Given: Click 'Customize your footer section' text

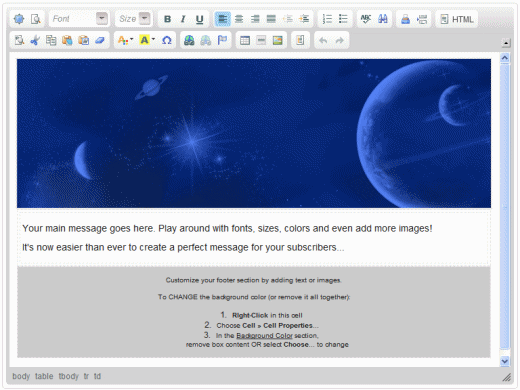Looking at the screenshot, I should [x=253, y=280].
